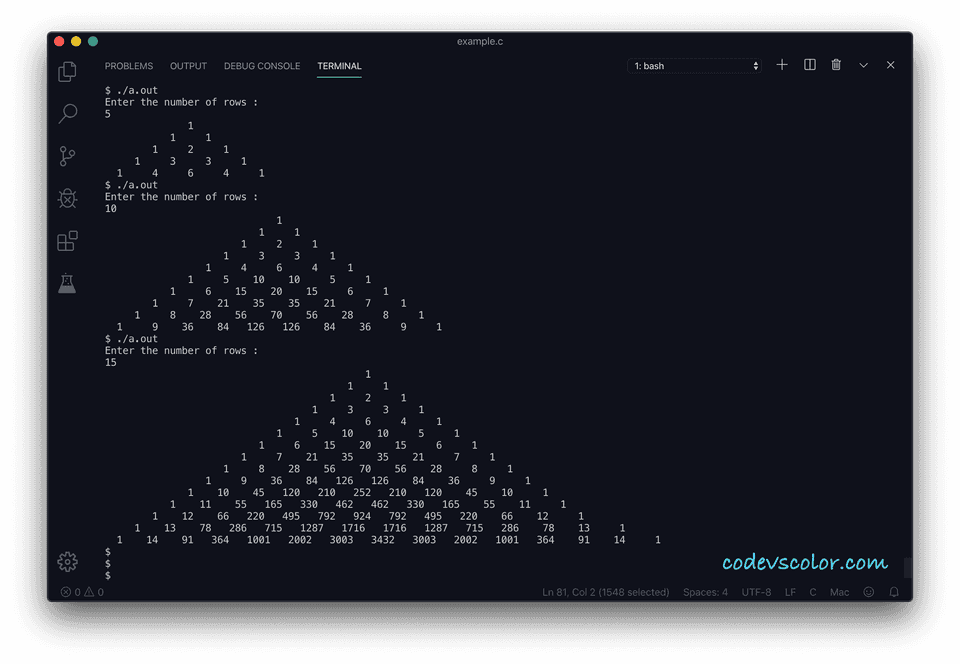The width and height of the screenshot is (960, 664).
Task: Click the errors and warnings indicator
Action: pyautogui.click(x=80, y=592)
